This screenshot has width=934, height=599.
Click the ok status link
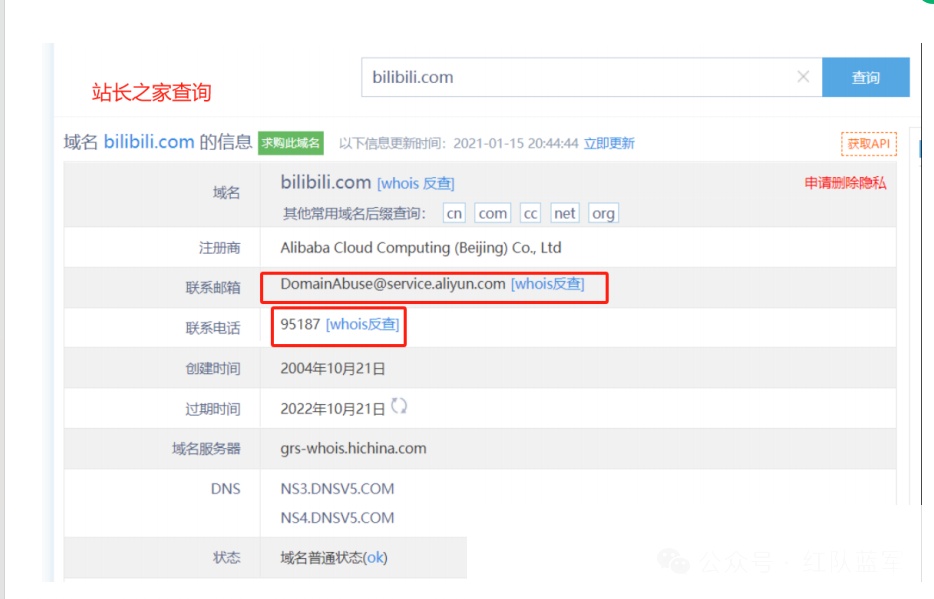375,558
